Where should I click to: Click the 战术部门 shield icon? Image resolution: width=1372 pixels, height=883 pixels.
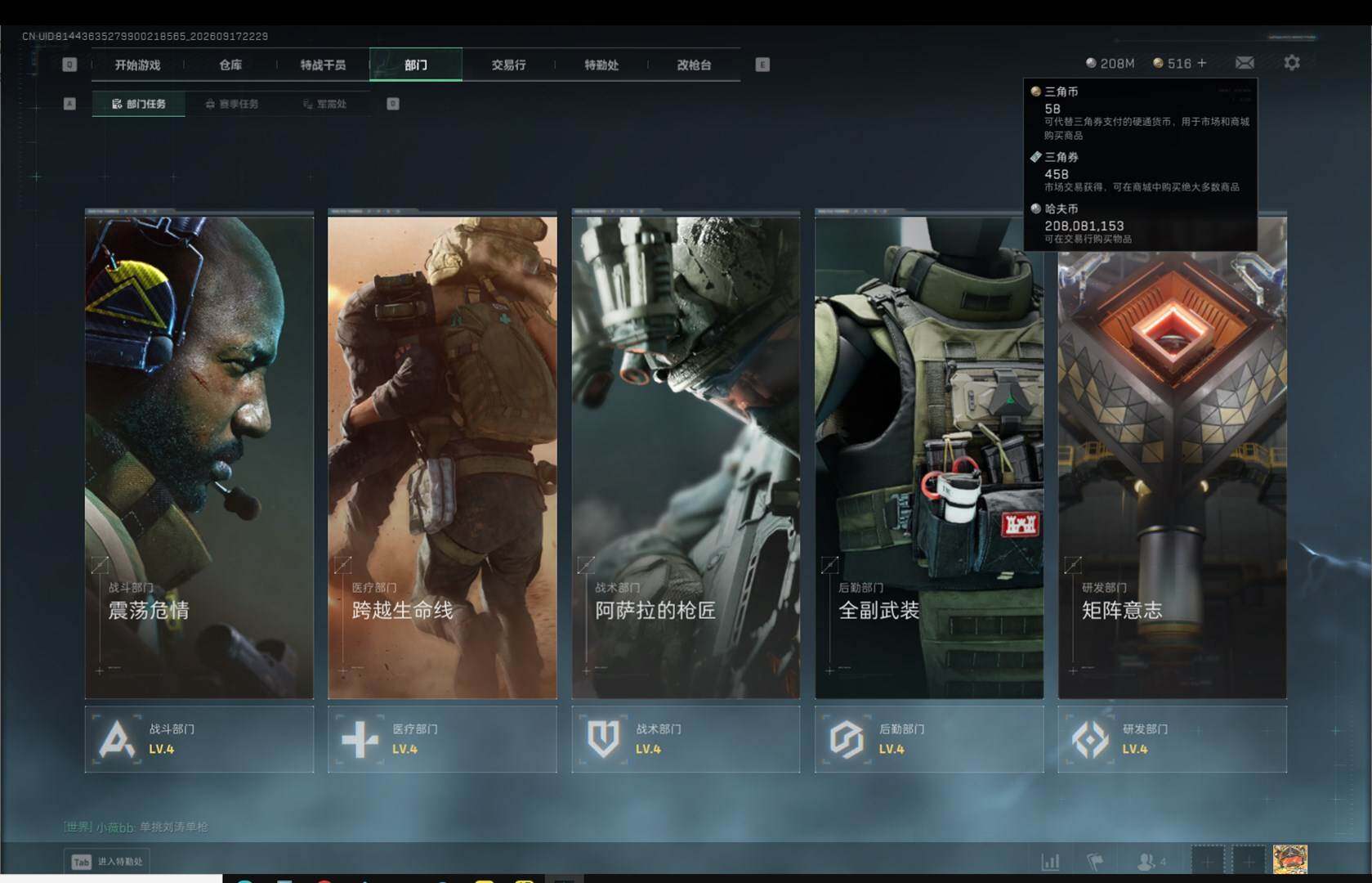tap(603, 739)
